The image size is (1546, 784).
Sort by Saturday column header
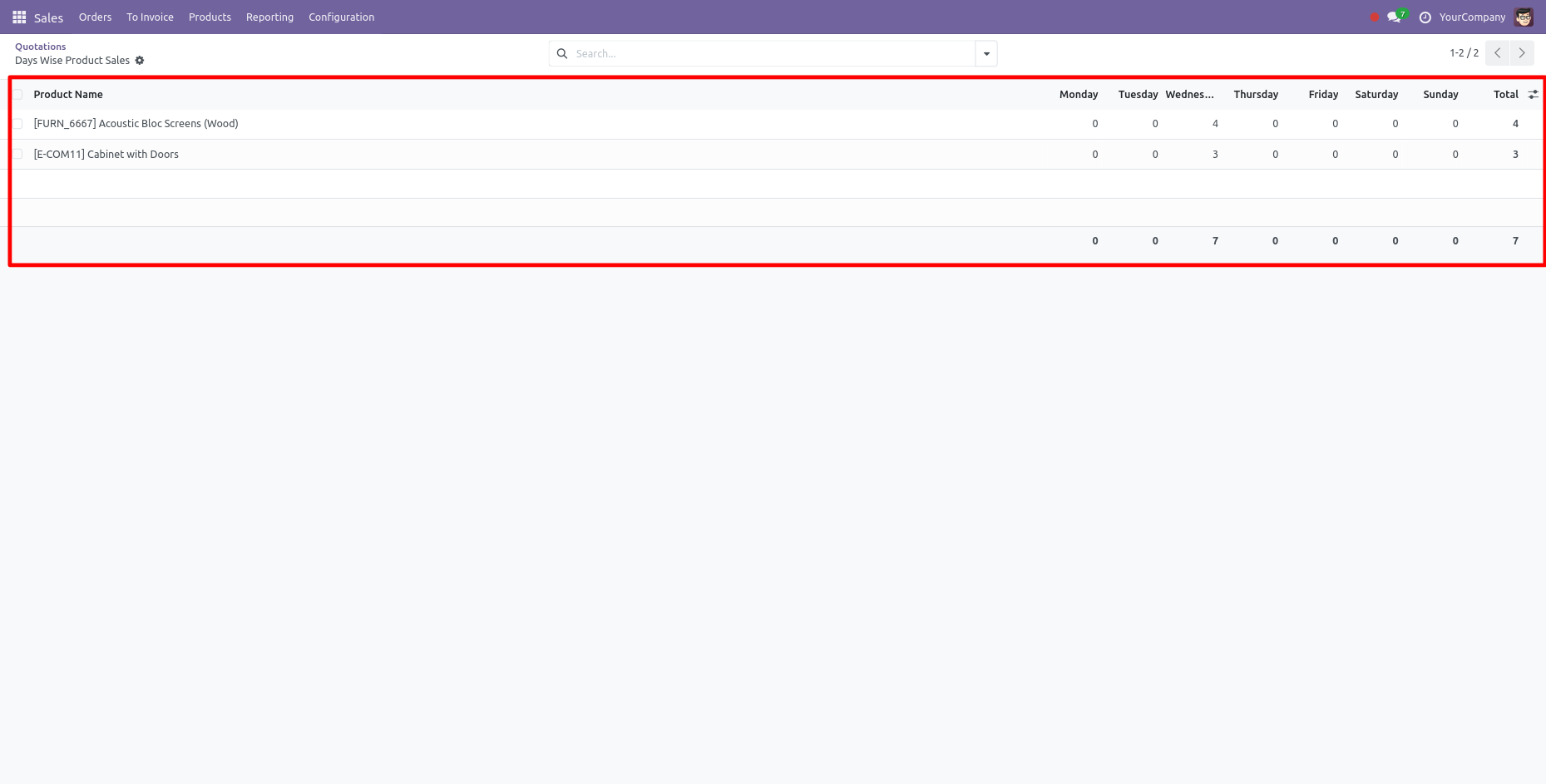(1376, 95)
